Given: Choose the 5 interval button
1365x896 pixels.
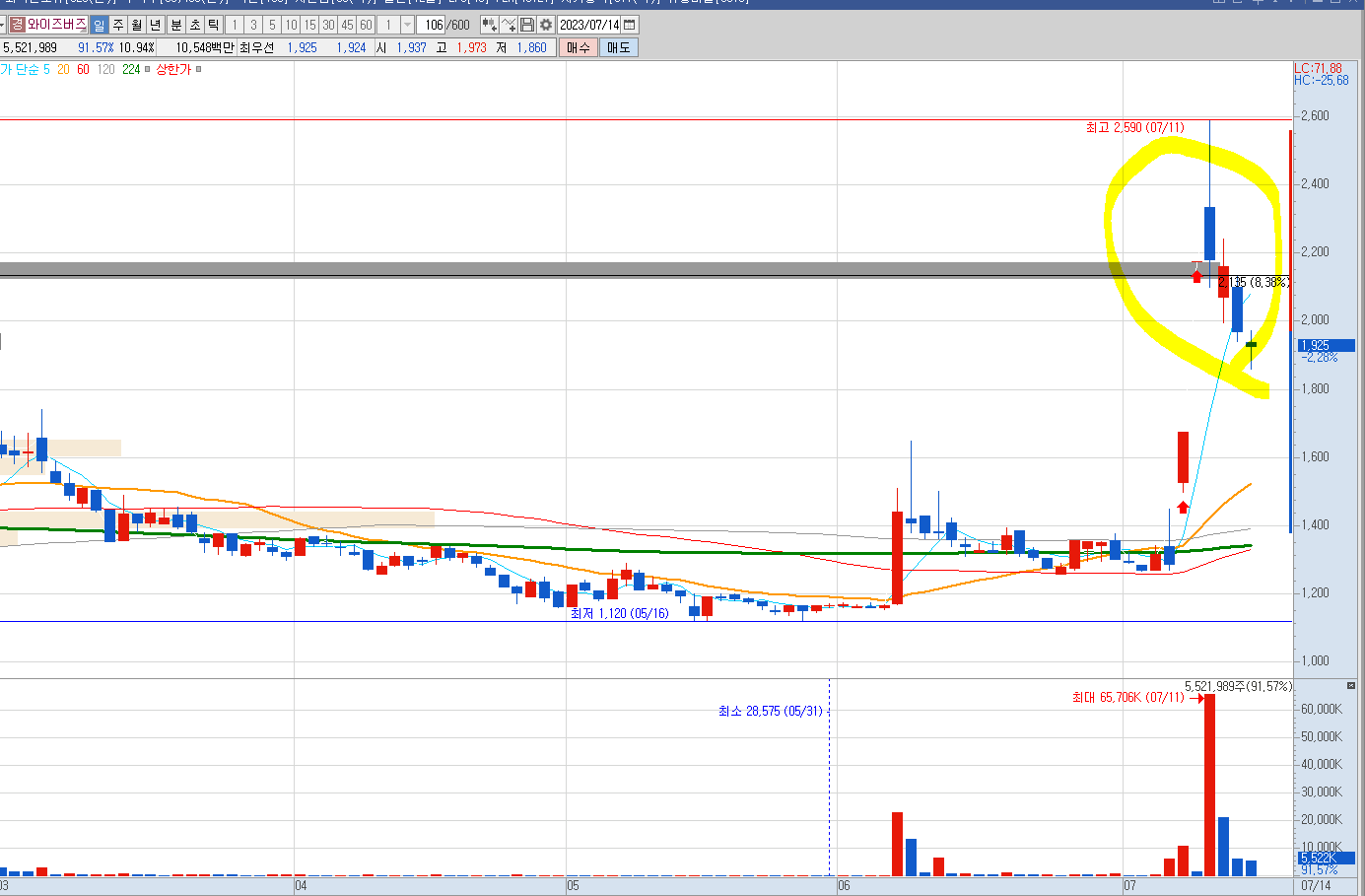Looking at the screenshot, I should (272, 25).
